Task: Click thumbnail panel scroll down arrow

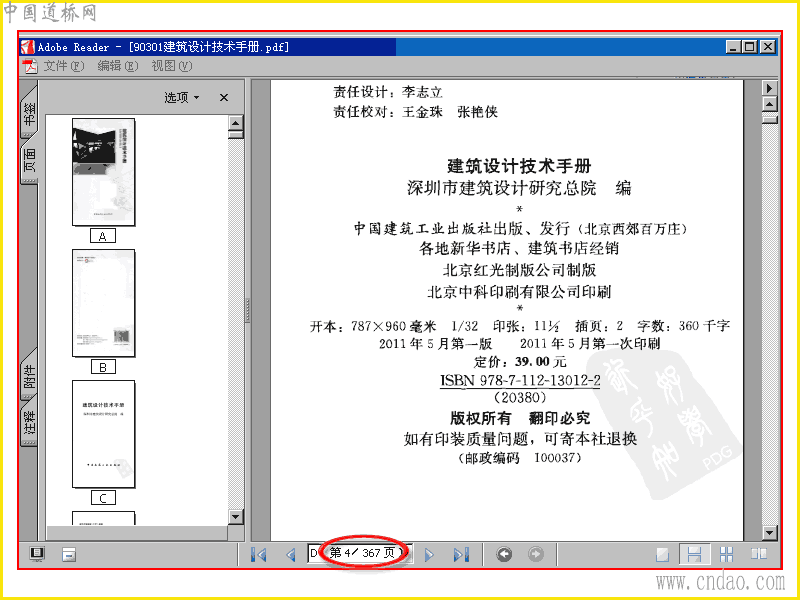Action: (236, 516)
